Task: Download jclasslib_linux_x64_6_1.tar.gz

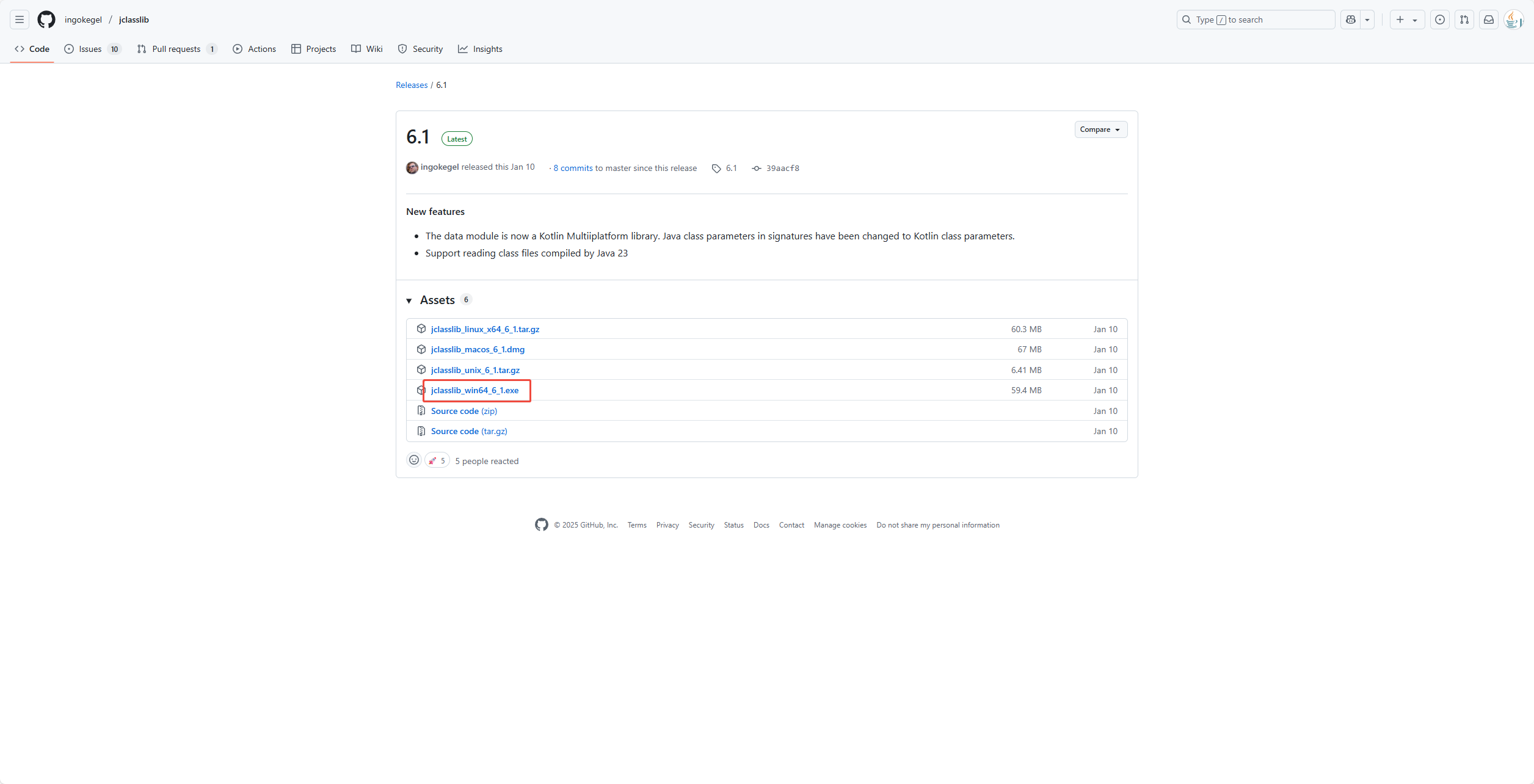Action: tap(485, 329)
